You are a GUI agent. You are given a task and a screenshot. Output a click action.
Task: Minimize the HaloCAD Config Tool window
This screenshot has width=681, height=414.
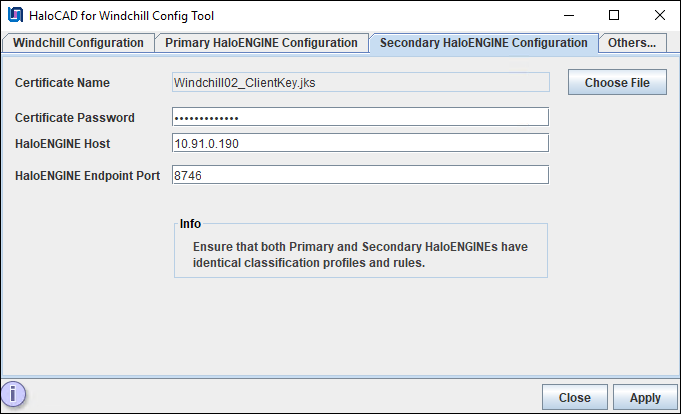[x=568, y=16]
